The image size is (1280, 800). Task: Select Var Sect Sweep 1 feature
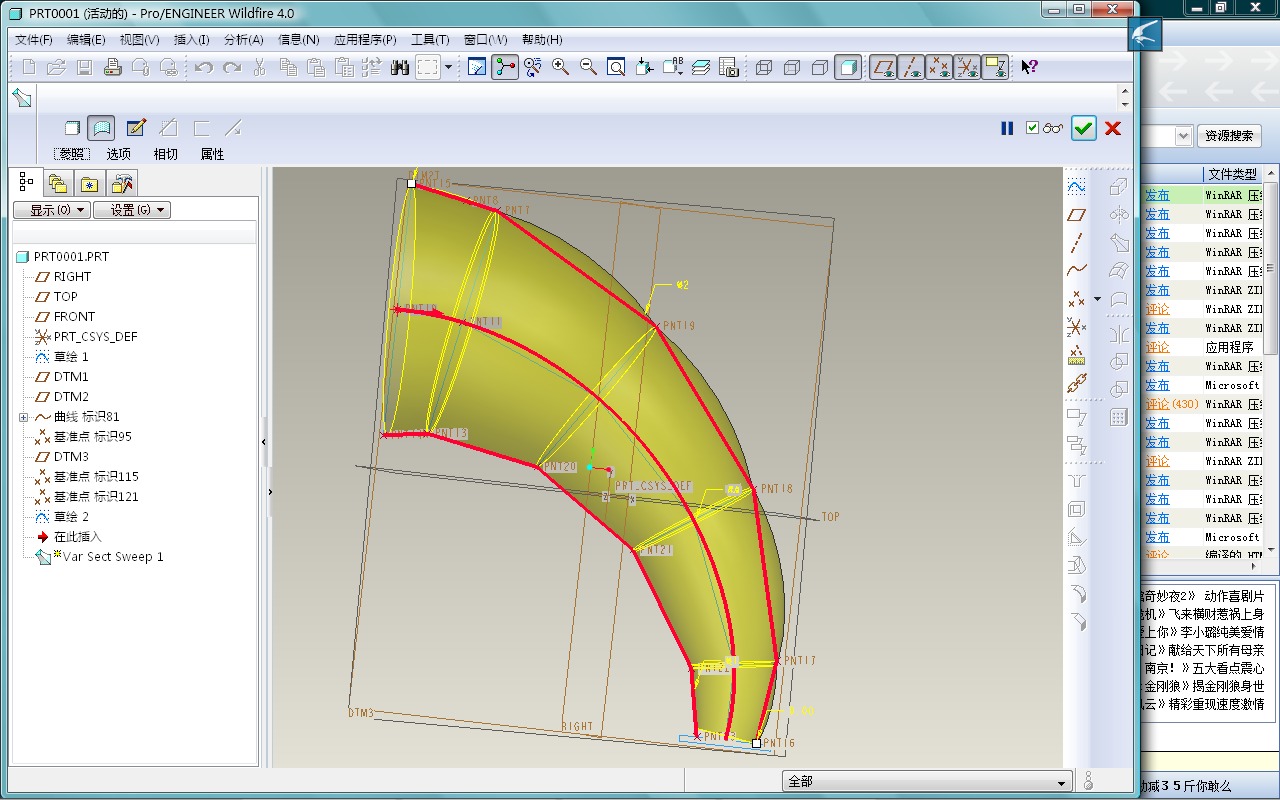click(112, 557)
